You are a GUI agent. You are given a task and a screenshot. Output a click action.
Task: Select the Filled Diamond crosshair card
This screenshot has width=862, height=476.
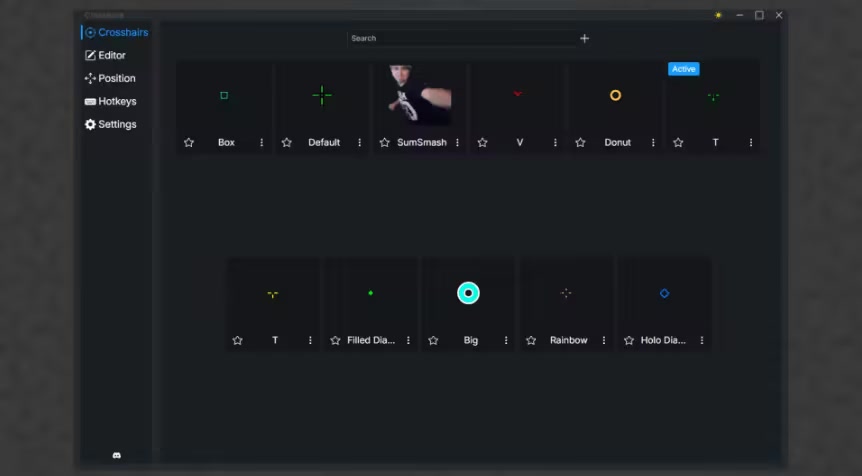tap(371, 294)
